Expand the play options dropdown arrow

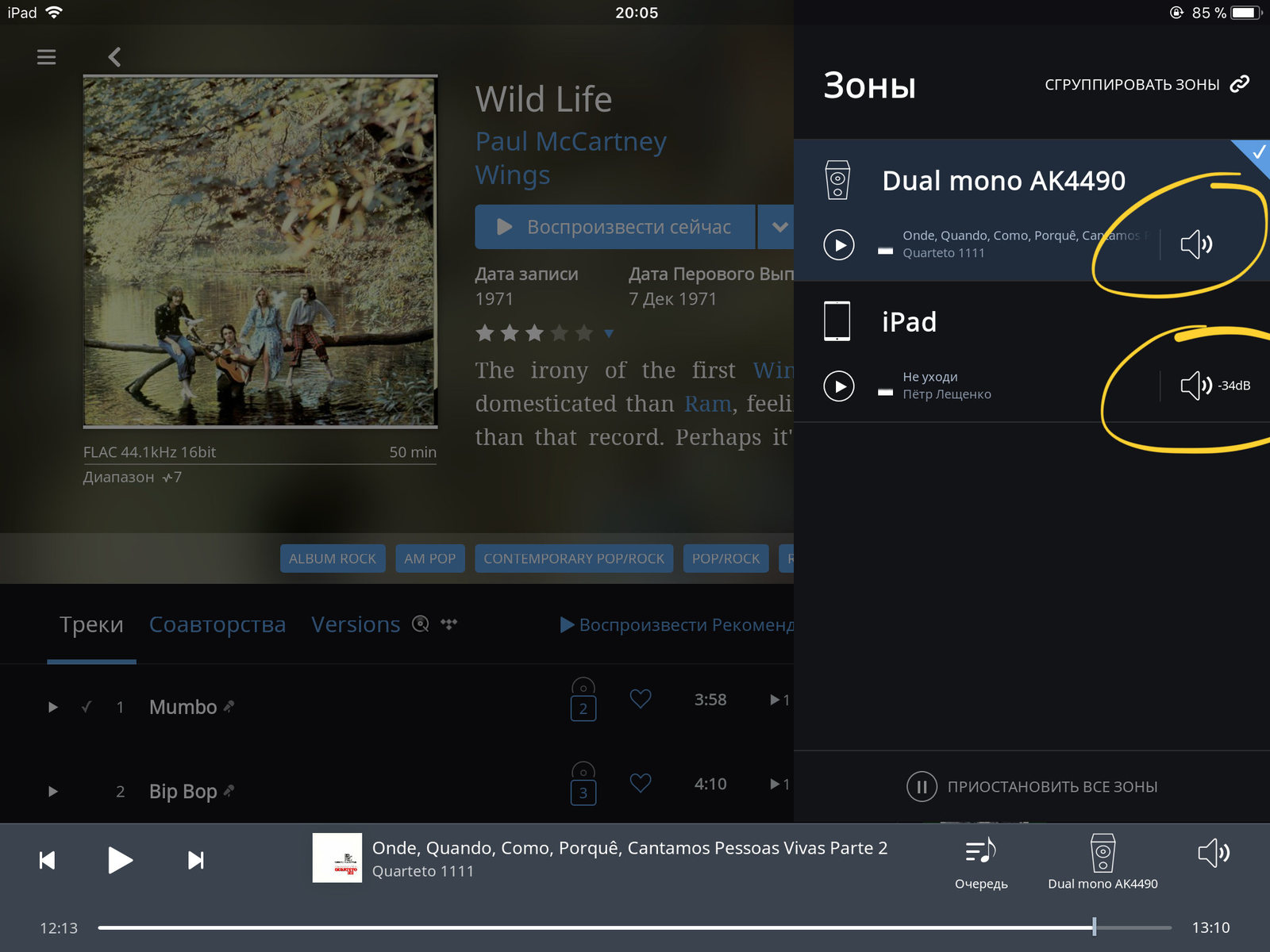tap(778, 227)
